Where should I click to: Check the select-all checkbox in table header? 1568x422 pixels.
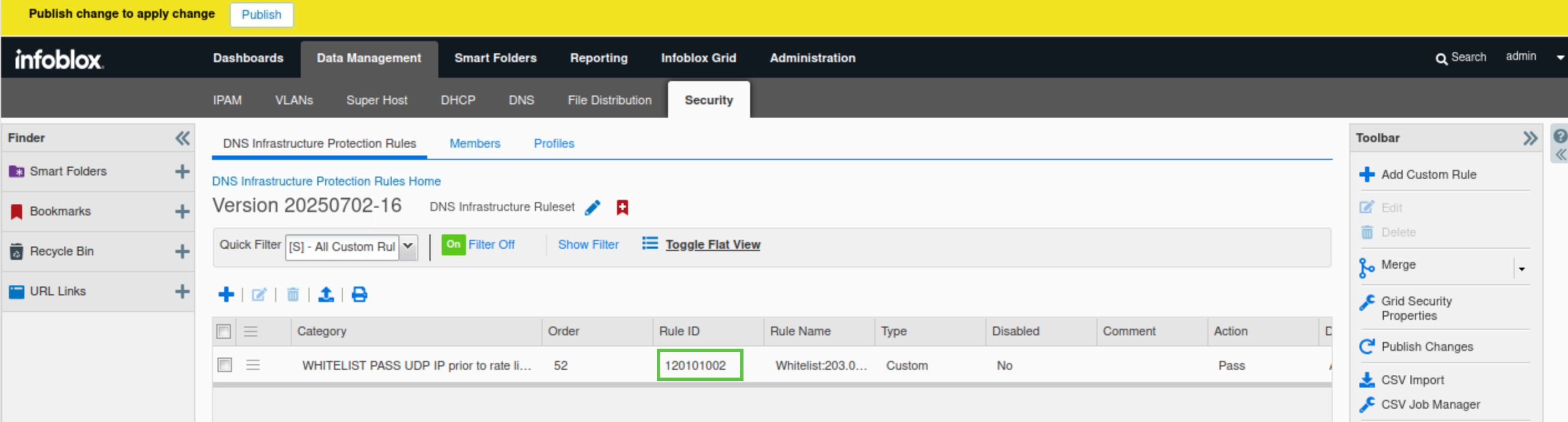[x=224, y=331]
